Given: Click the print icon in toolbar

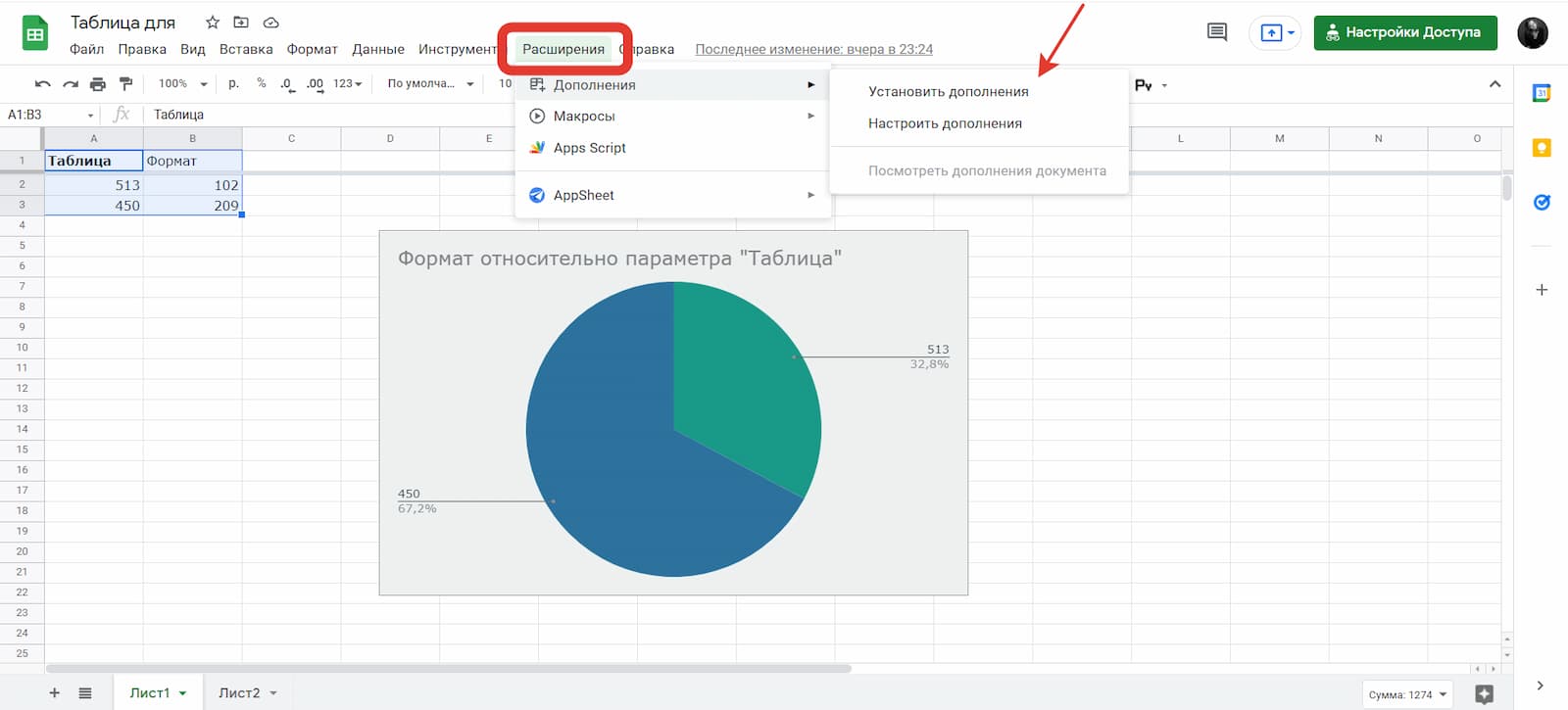Looking at the screenshot, I should pos(97,84).
